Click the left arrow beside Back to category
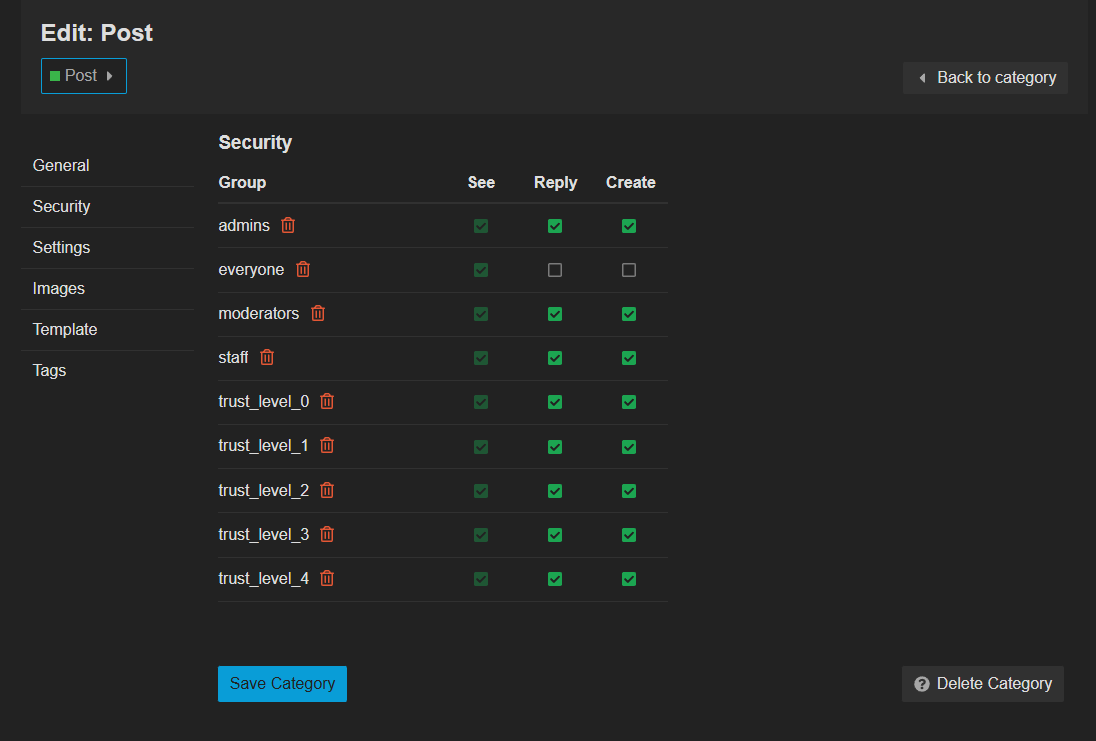The width and height of the screenshot is (1096, 741). point(923,78)
